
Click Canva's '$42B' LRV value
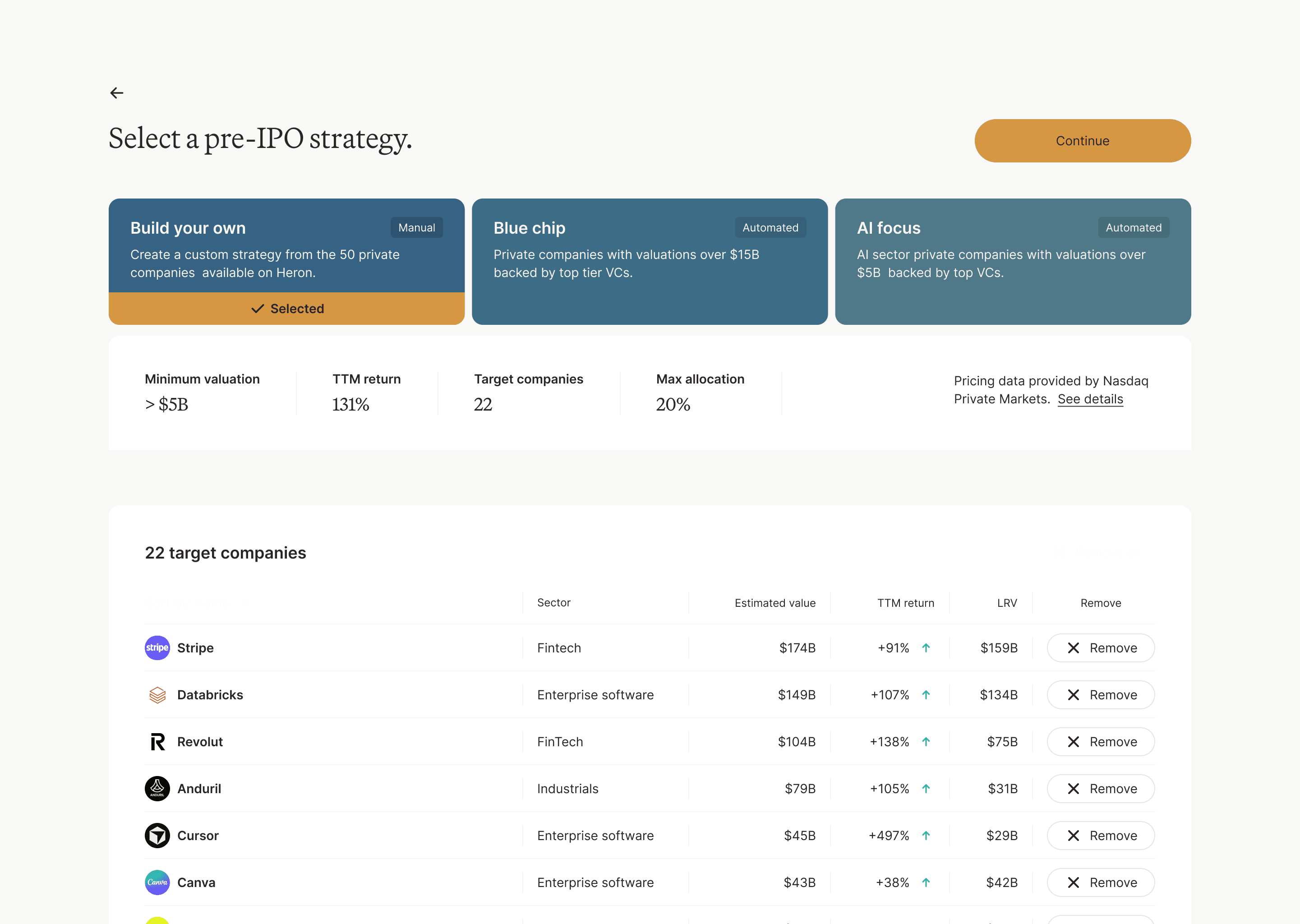1002,882
